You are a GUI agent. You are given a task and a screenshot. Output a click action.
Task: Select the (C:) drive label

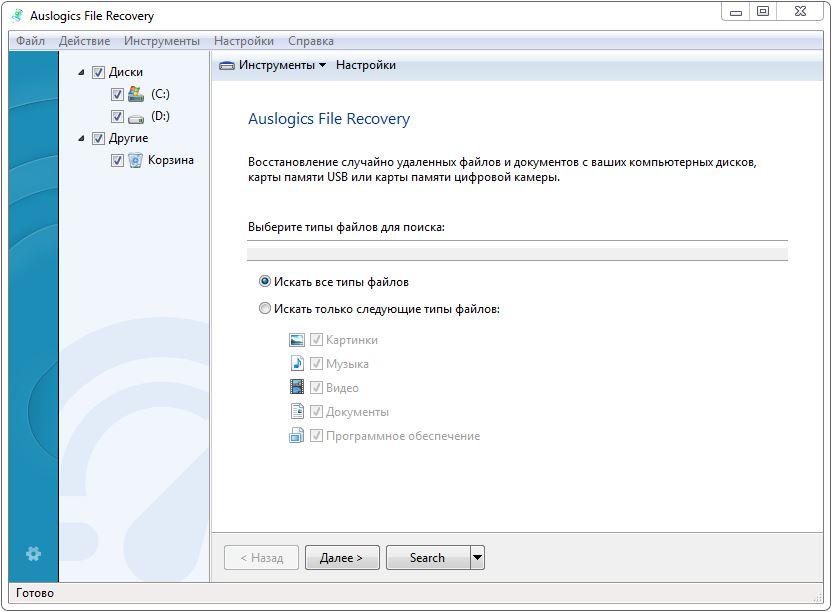[160, 94]
